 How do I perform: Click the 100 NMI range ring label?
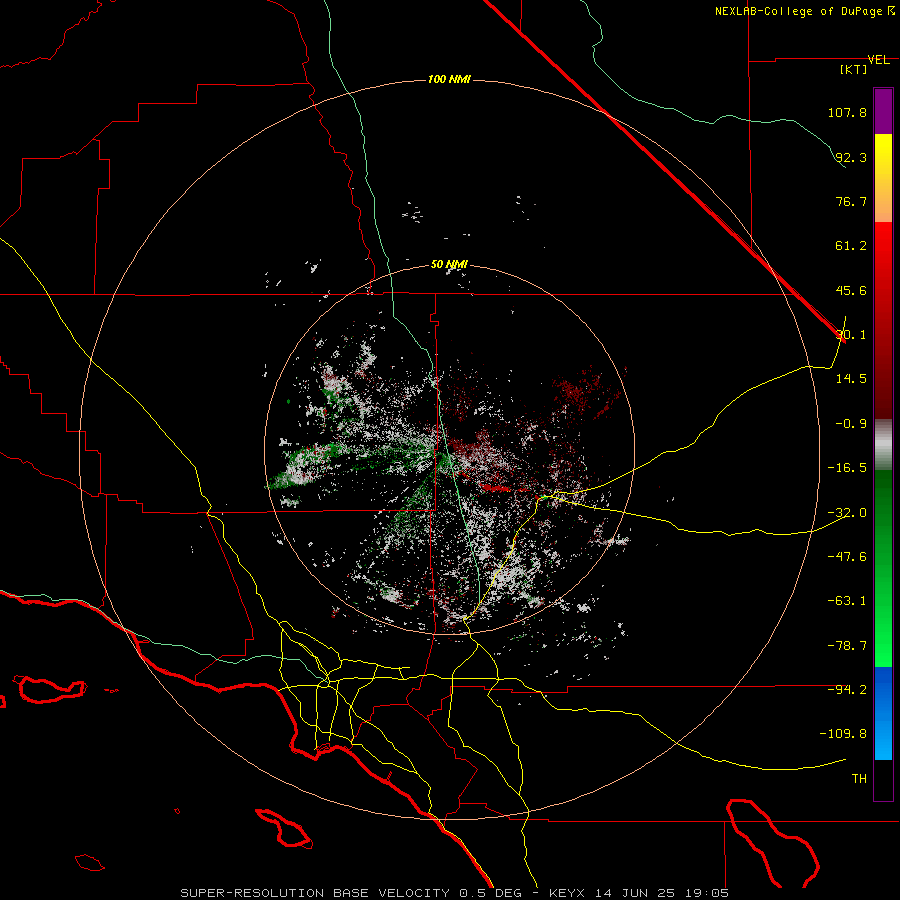[449, 79]
